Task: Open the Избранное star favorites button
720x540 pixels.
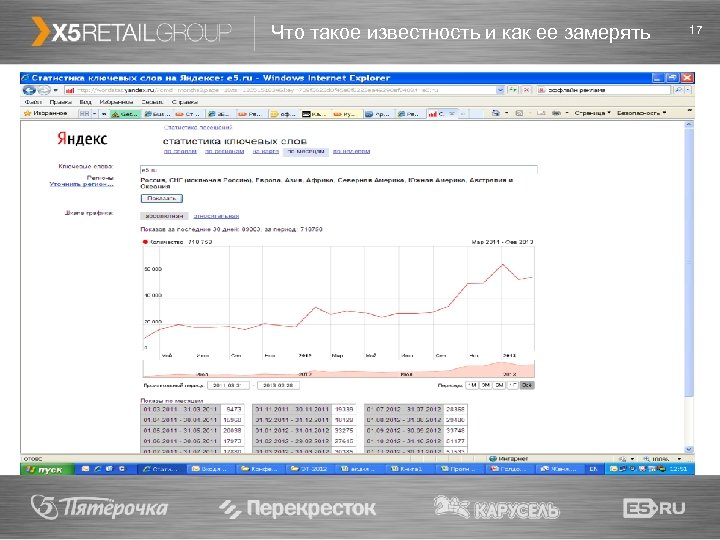Action: point(45,113)
